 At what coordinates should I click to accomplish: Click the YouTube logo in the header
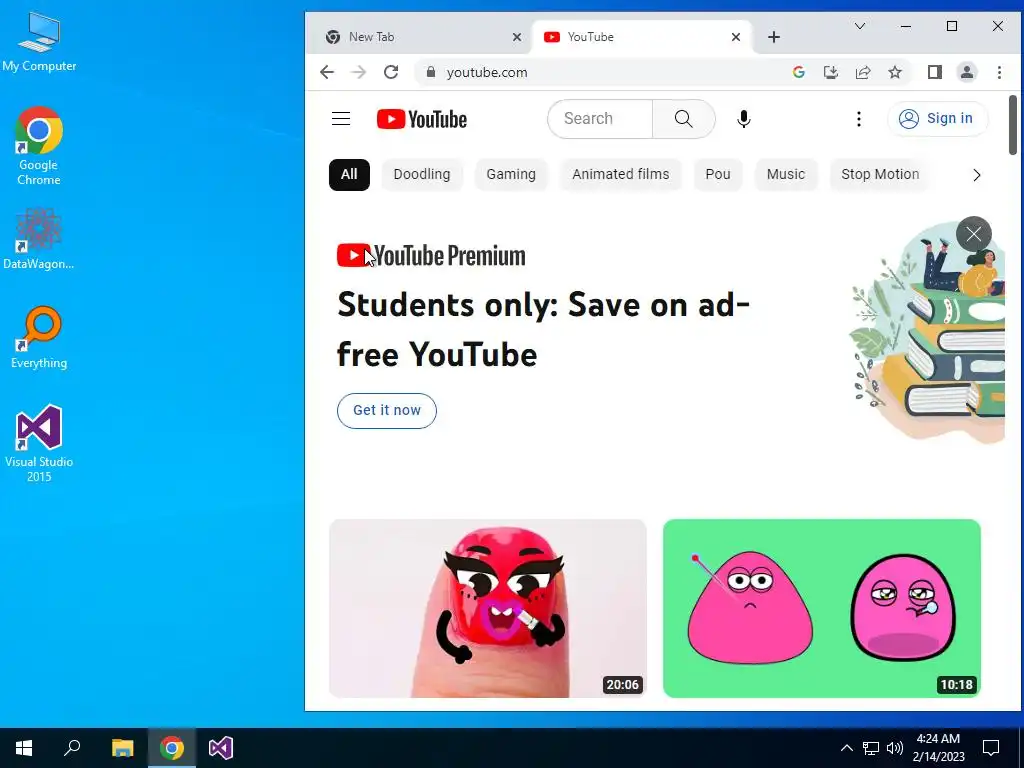(x=422, y=120)
